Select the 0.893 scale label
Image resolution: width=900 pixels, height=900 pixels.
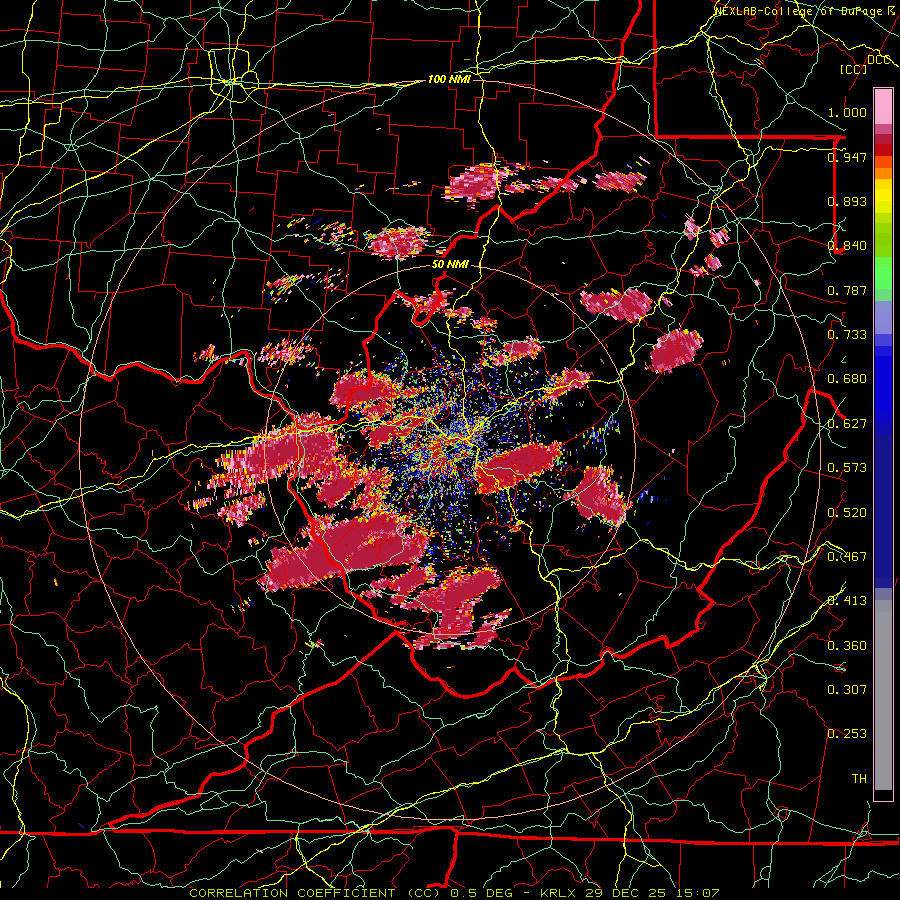pos(847,201)
